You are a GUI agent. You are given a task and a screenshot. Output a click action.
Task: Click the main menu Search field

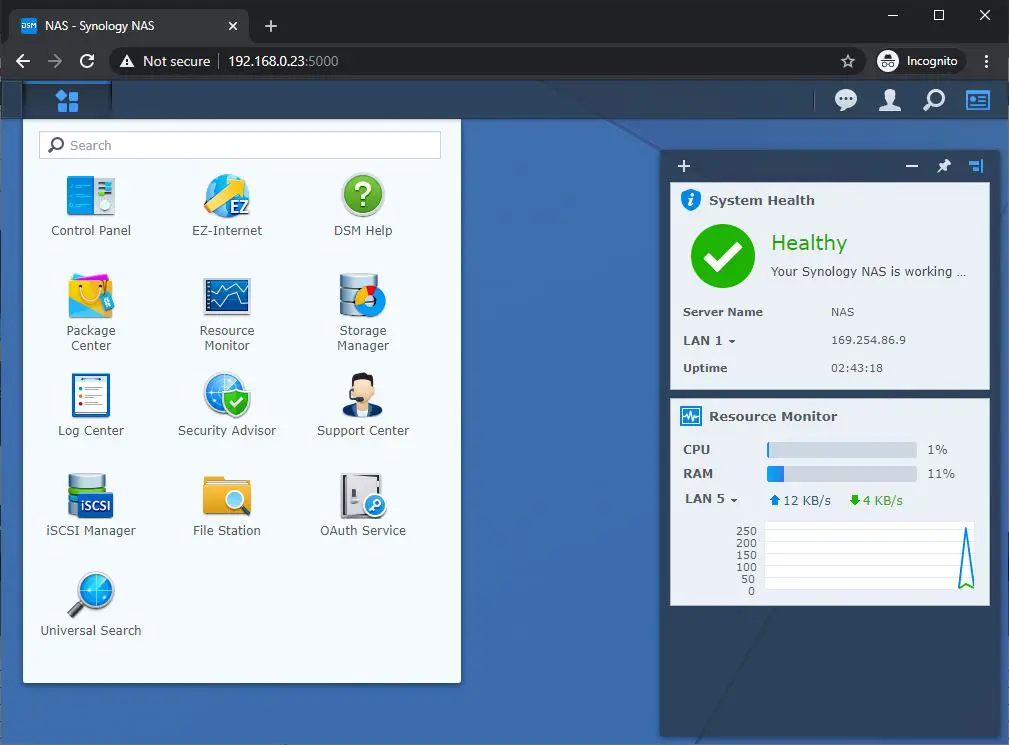point(240,145)
